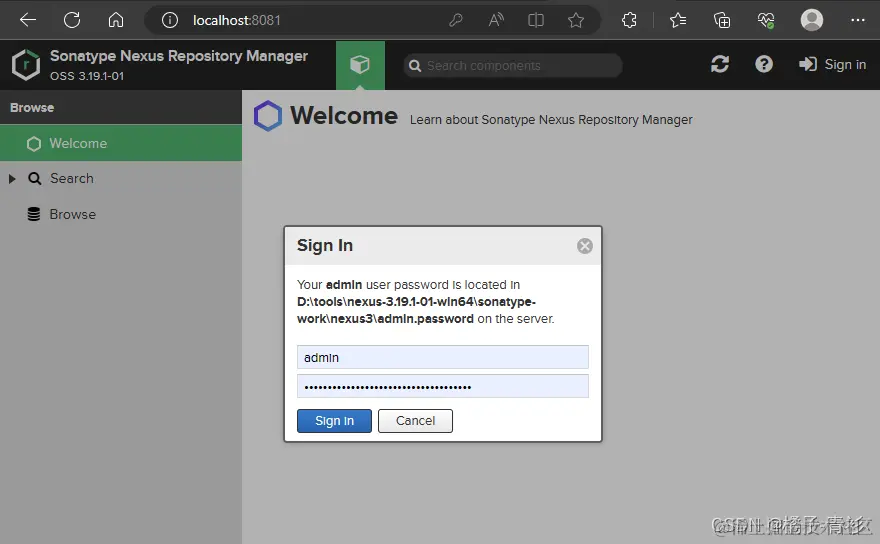Go back with the browser back arrow
Image resolution: width=880 pixels, height=544 pixels.
(28, 20)
